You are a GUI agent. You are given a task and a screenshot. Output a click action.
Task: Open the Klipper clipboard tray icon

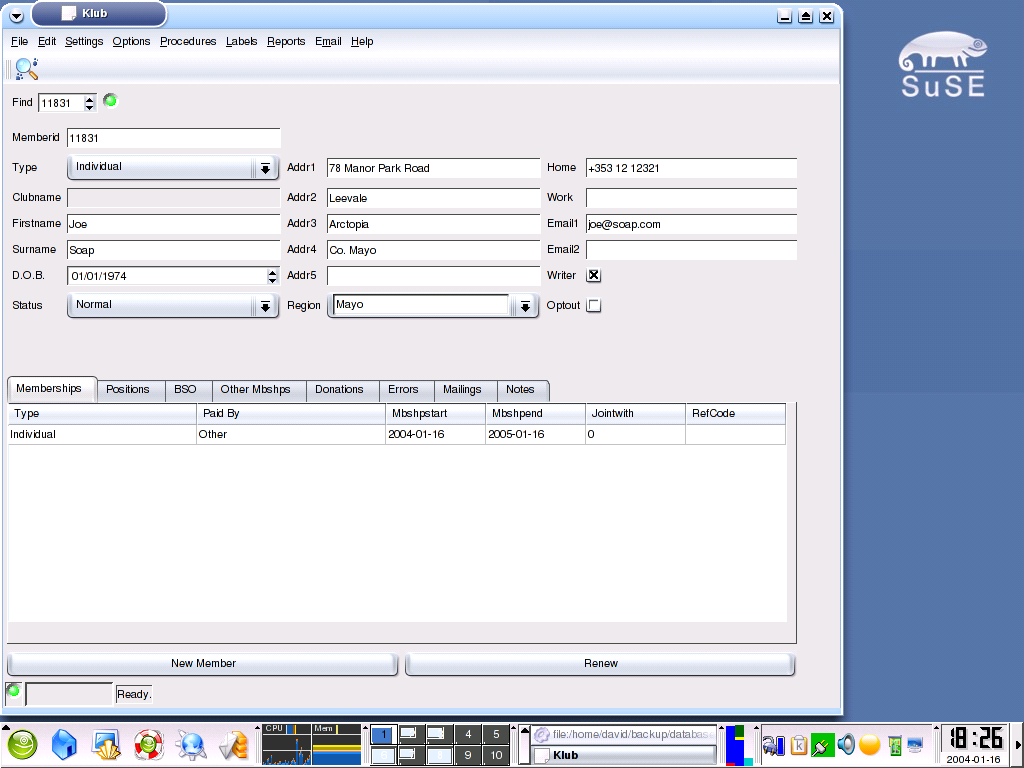(x=799, y=744)
